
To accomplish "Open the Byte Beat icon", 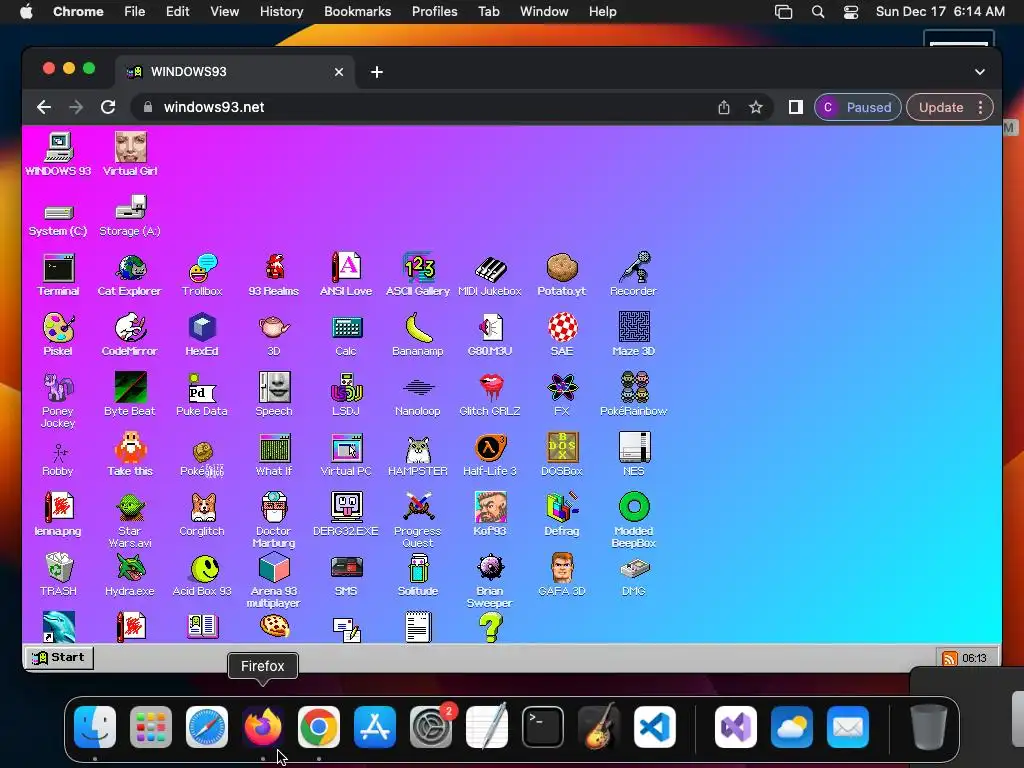I will coord(129,394).
